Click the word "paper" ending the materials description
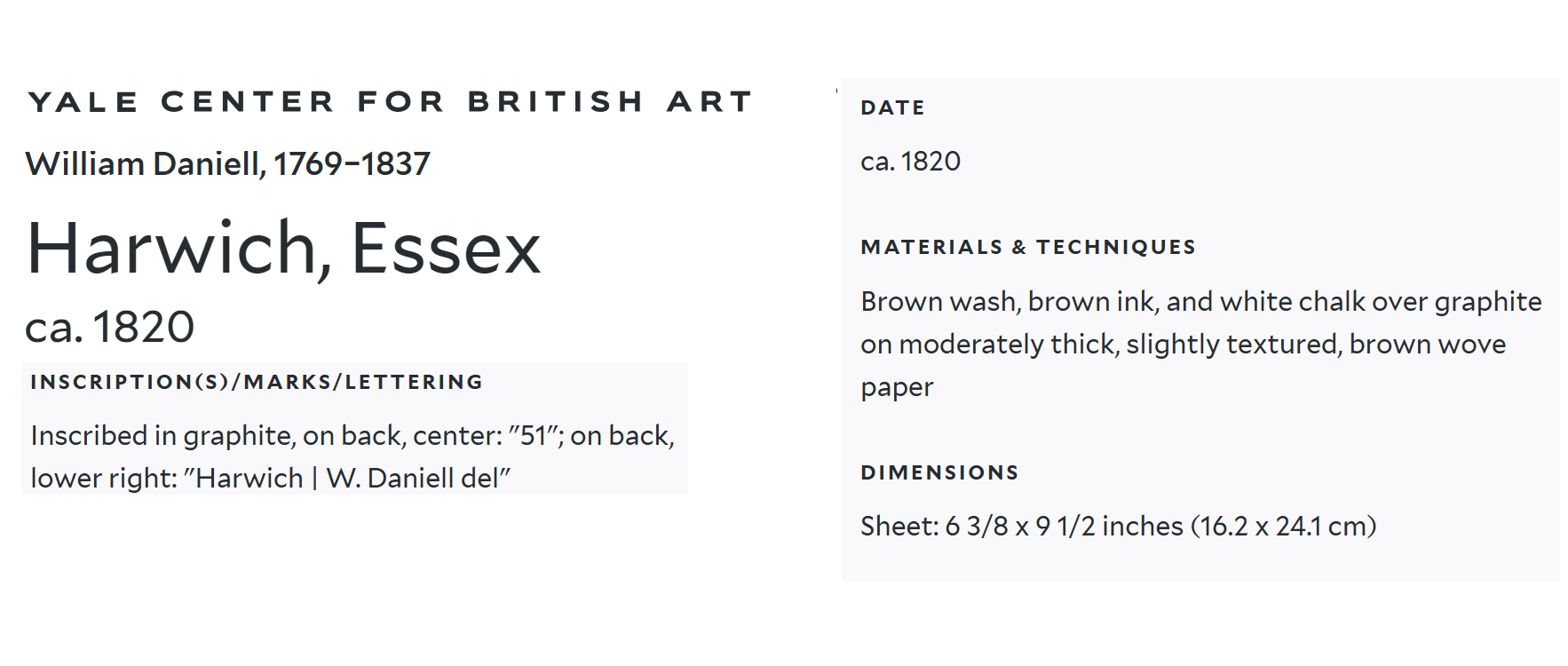 coord(897,388)
